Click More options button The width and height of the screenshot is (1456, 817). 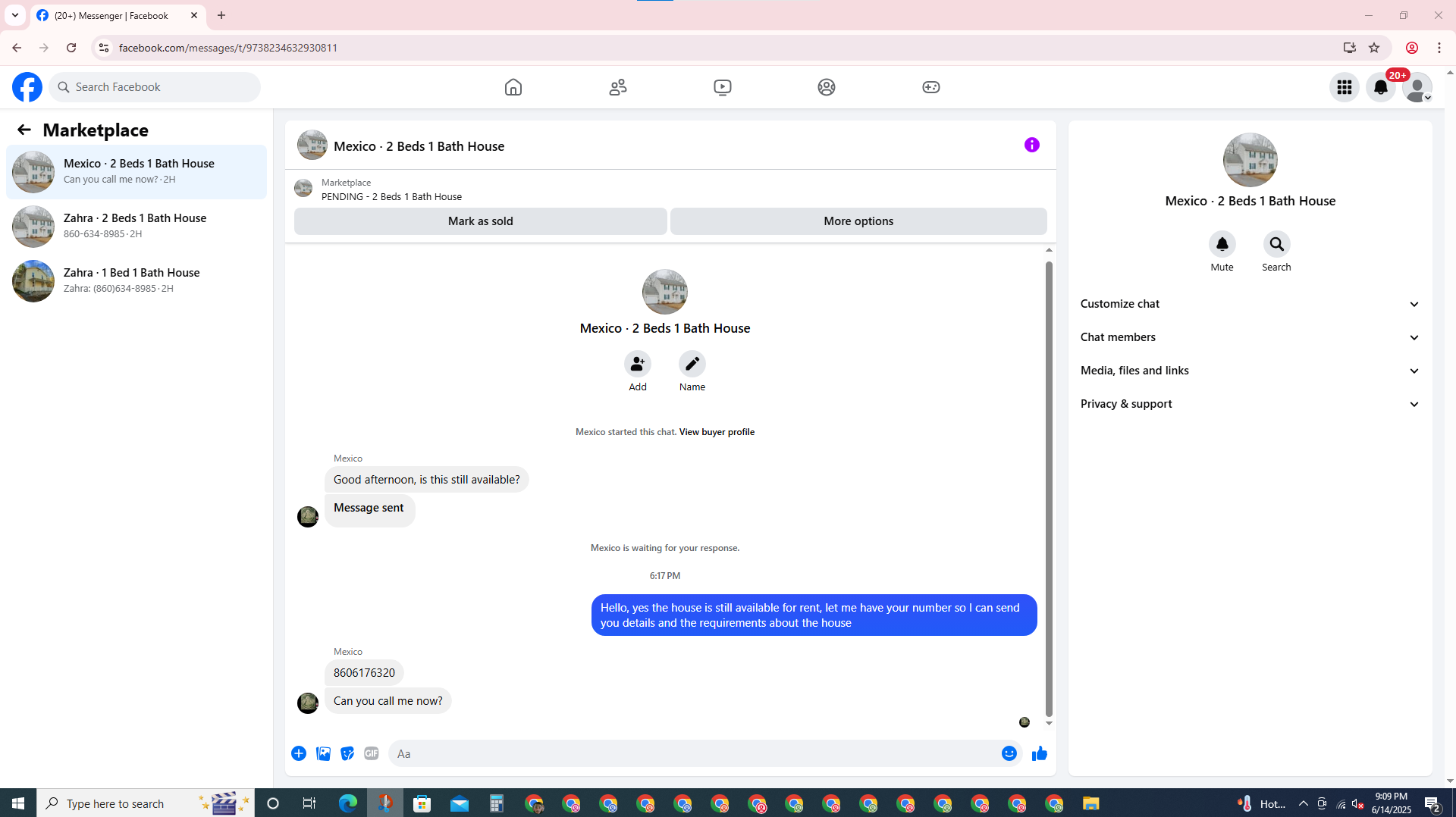coord(858,221)
